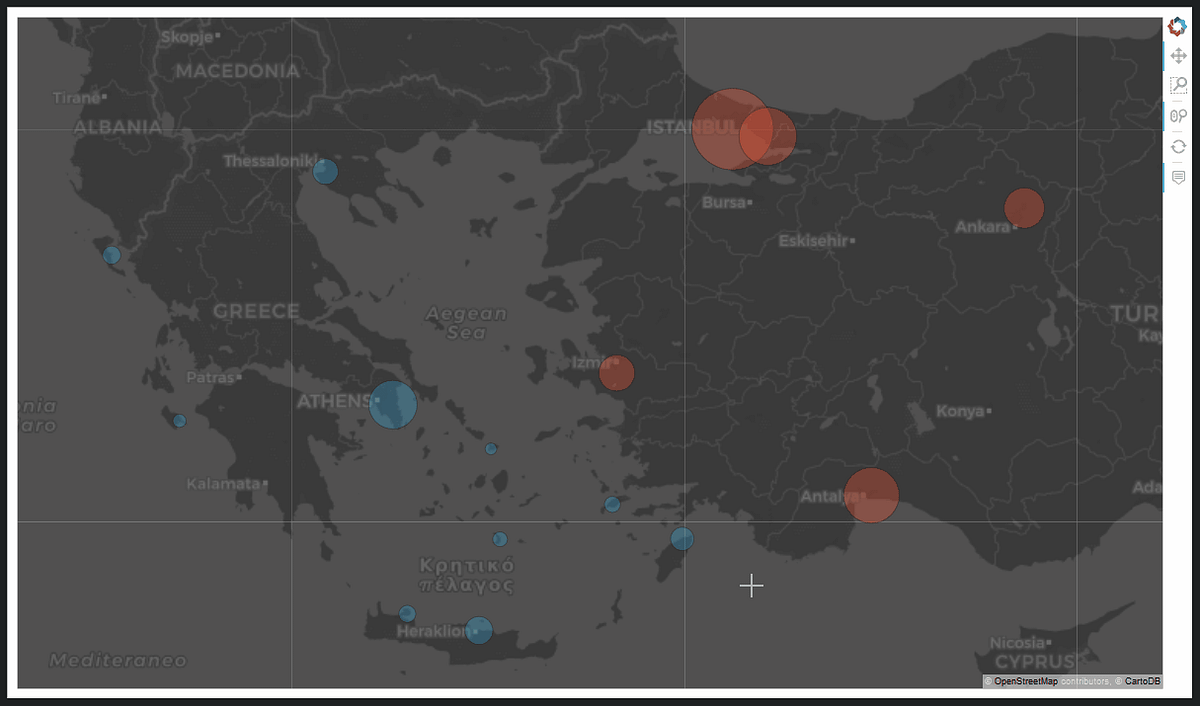The width and height of the screenshot is (1200, 706).
Task: Select the blue marker at Thessaloniki
Action: point(324,171)
